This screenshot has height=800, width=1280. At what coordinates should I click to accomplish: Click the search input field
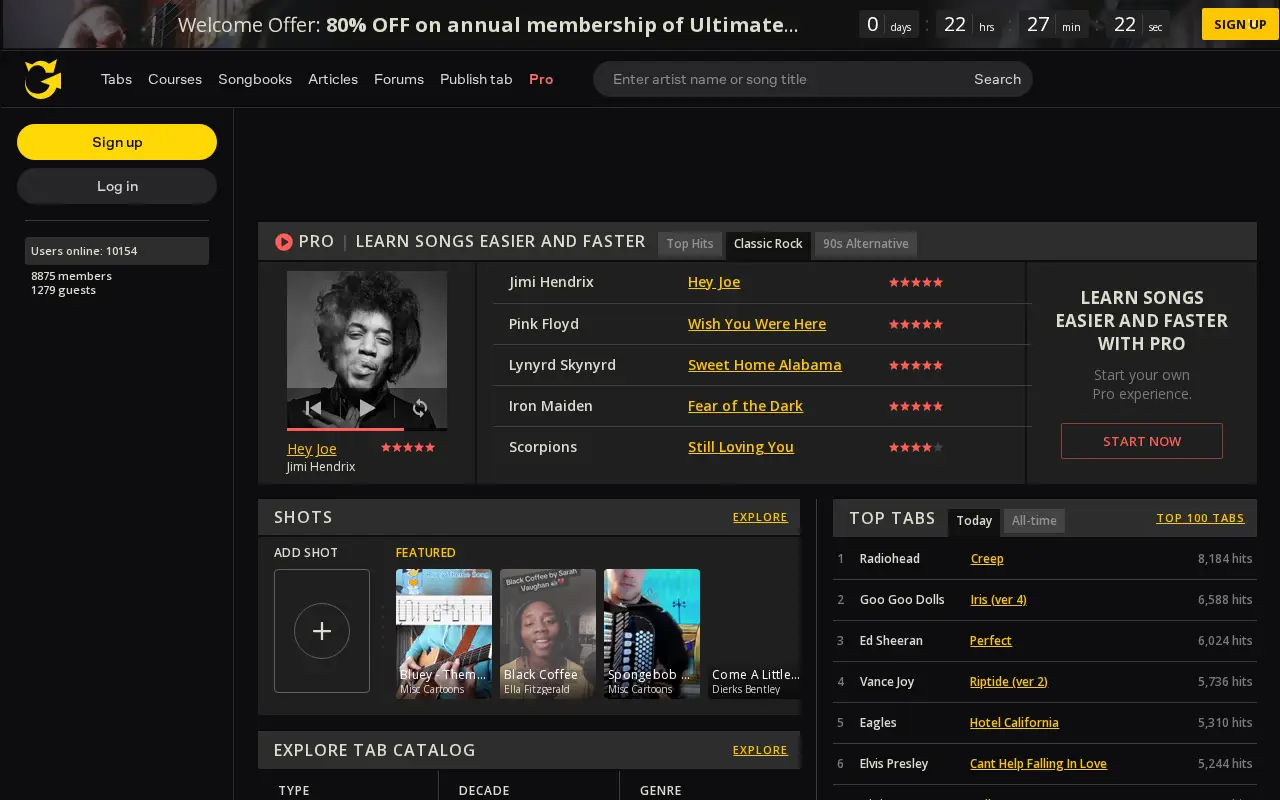780,79
